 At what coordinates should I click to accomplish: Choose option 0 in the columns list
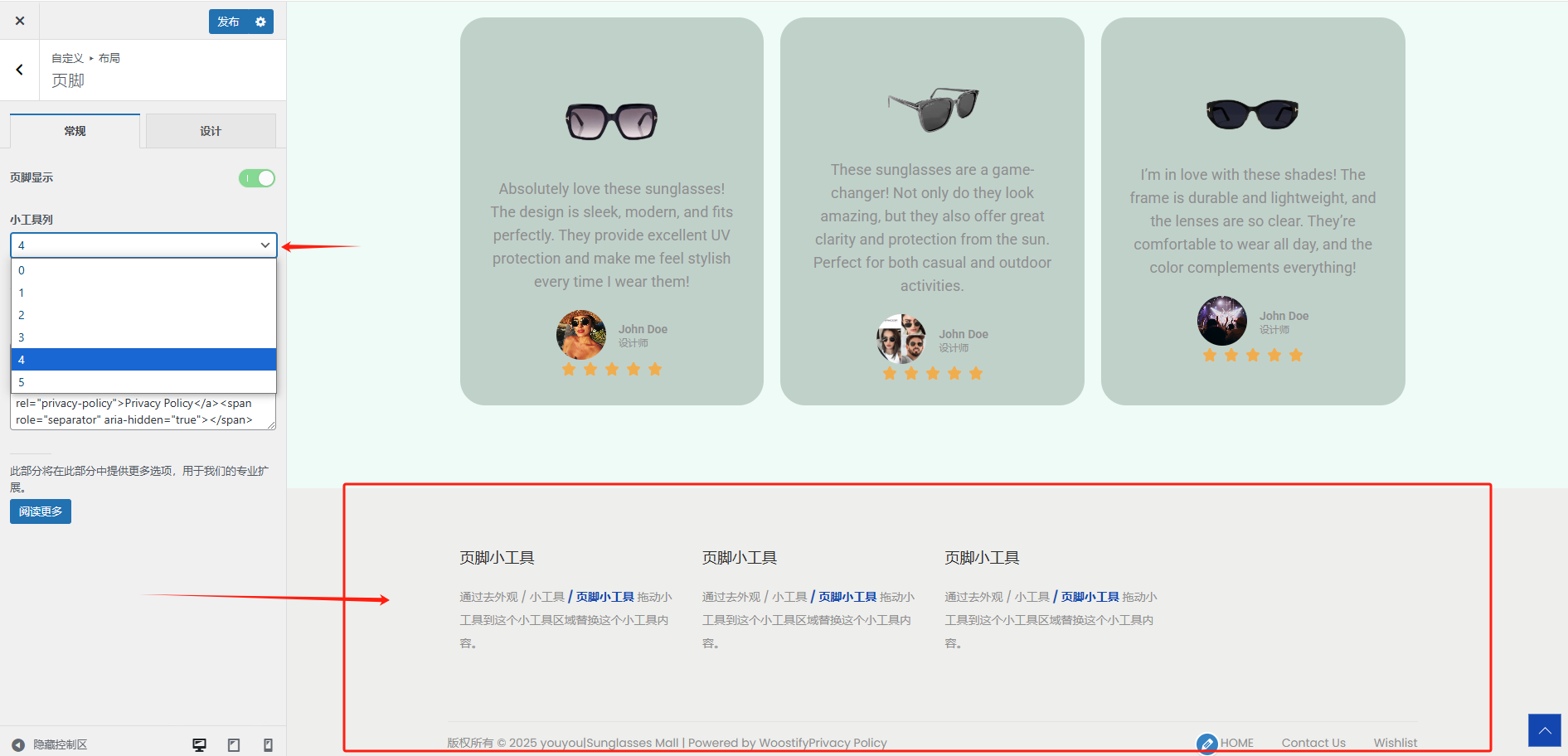[143, 270]
